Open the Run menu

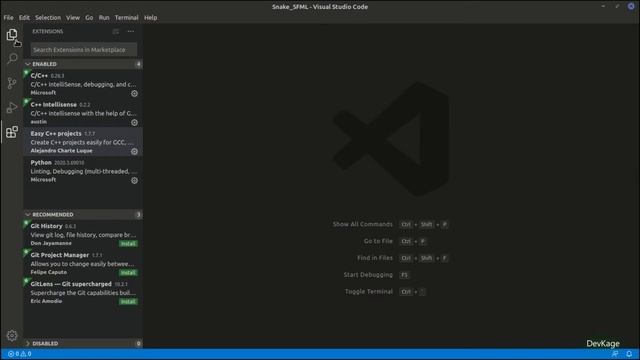104,18
